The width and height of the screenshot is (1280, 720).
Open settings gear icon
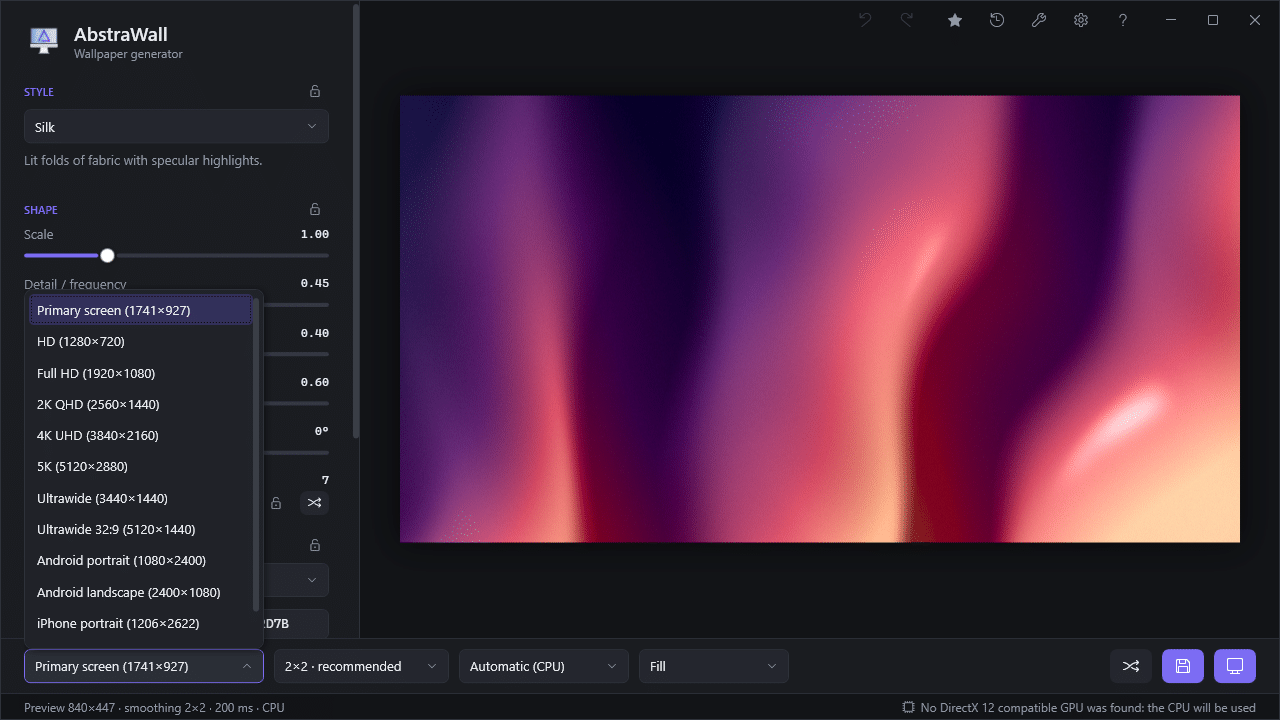pyautogui.click(x=1081, y=20)
